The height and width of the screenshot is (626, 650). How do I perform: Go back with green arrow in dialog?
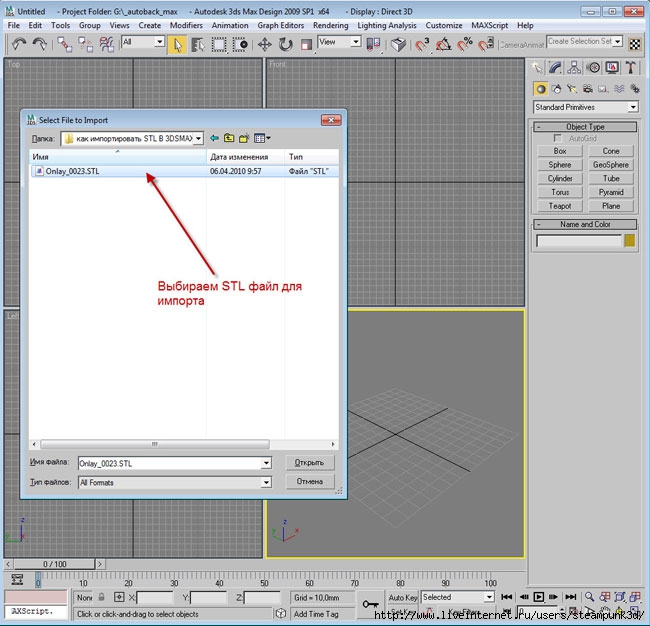coord(214,138)
